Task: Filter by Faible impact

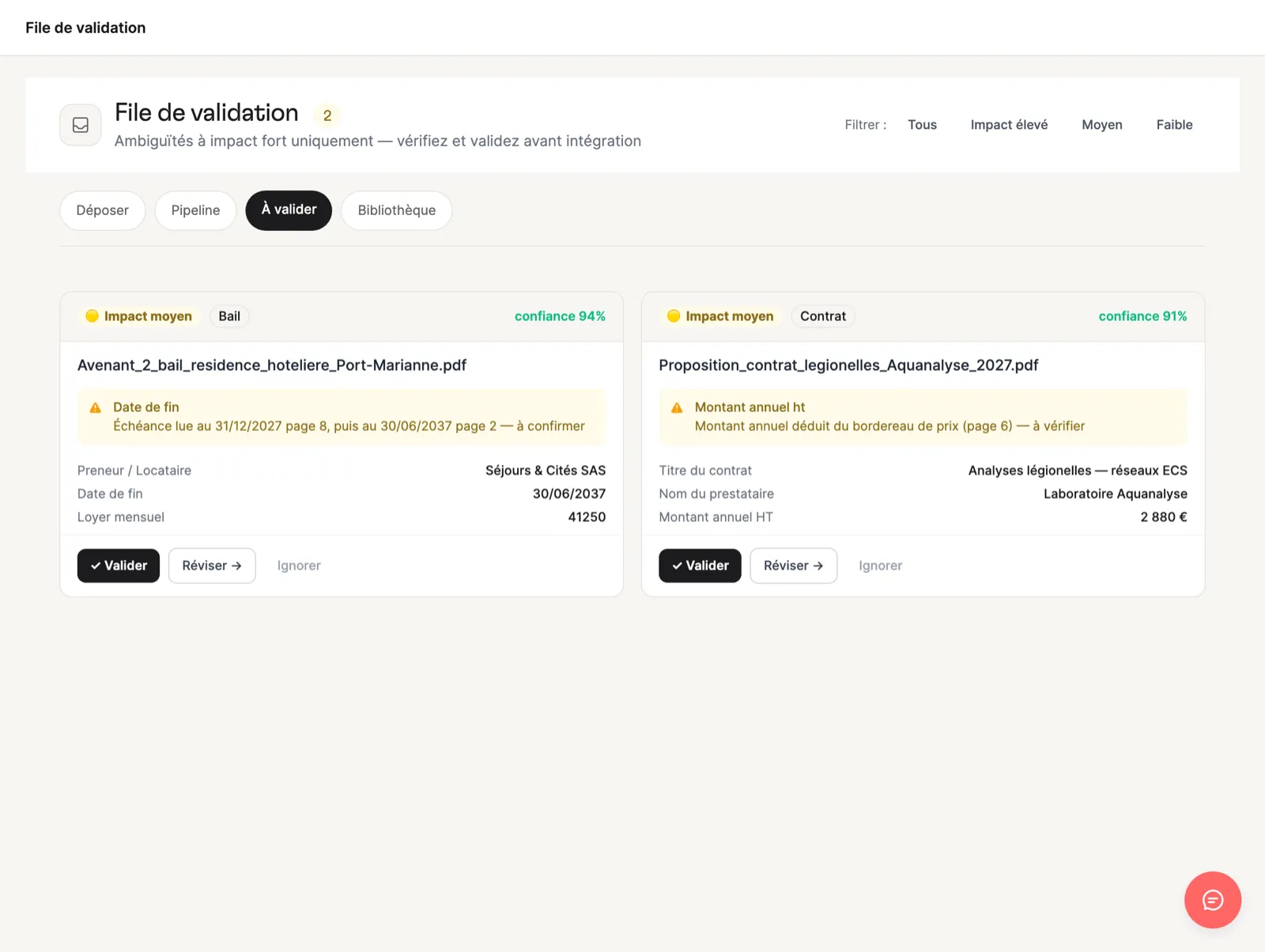Action: pos(1174,125)
